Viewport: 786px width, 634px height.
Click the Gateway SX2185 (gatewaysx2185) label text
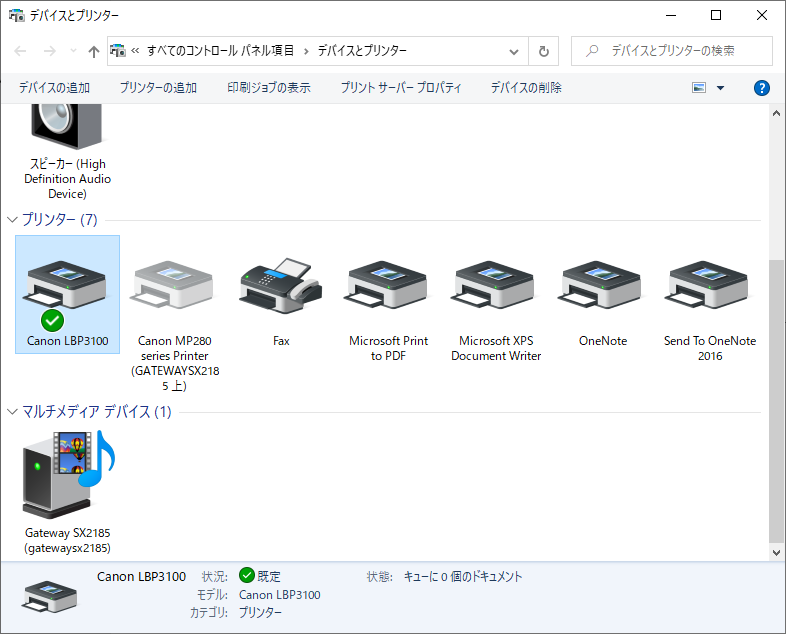[68, 540]
